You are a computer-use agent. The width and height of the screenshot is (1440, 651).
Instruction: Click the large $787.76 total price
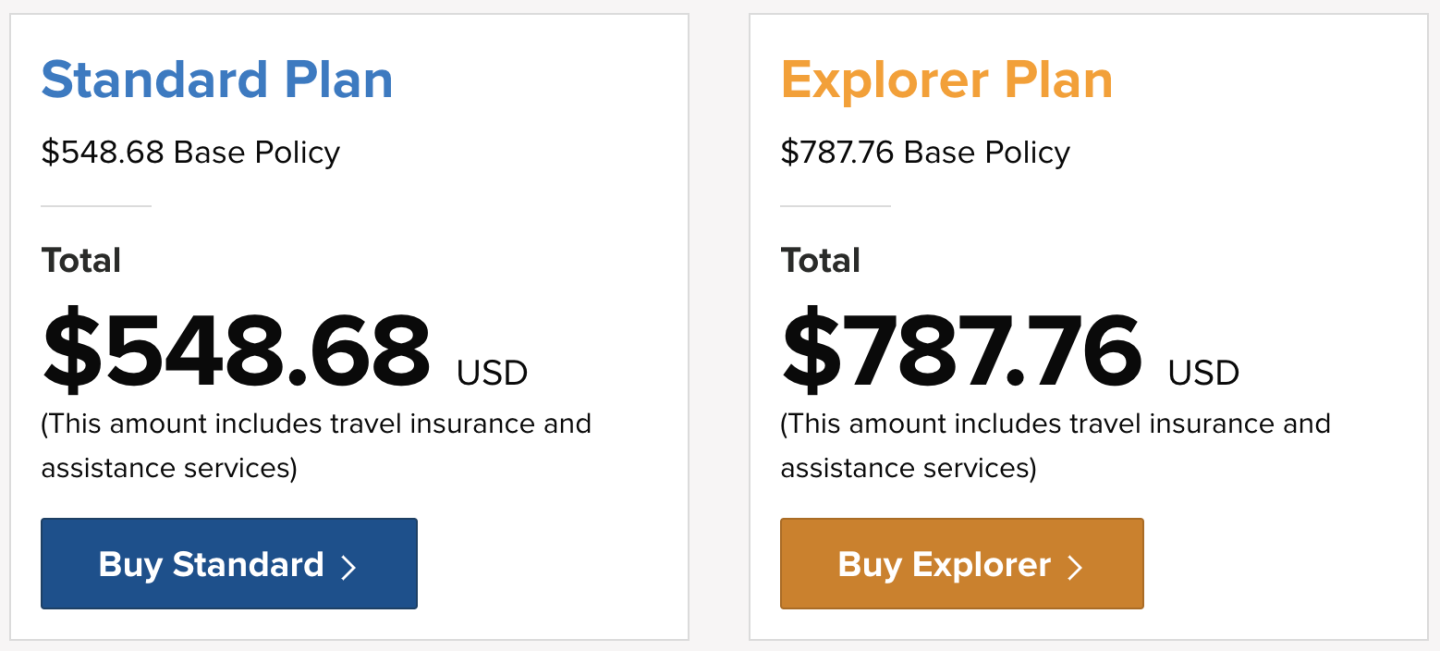pos(961,351)
